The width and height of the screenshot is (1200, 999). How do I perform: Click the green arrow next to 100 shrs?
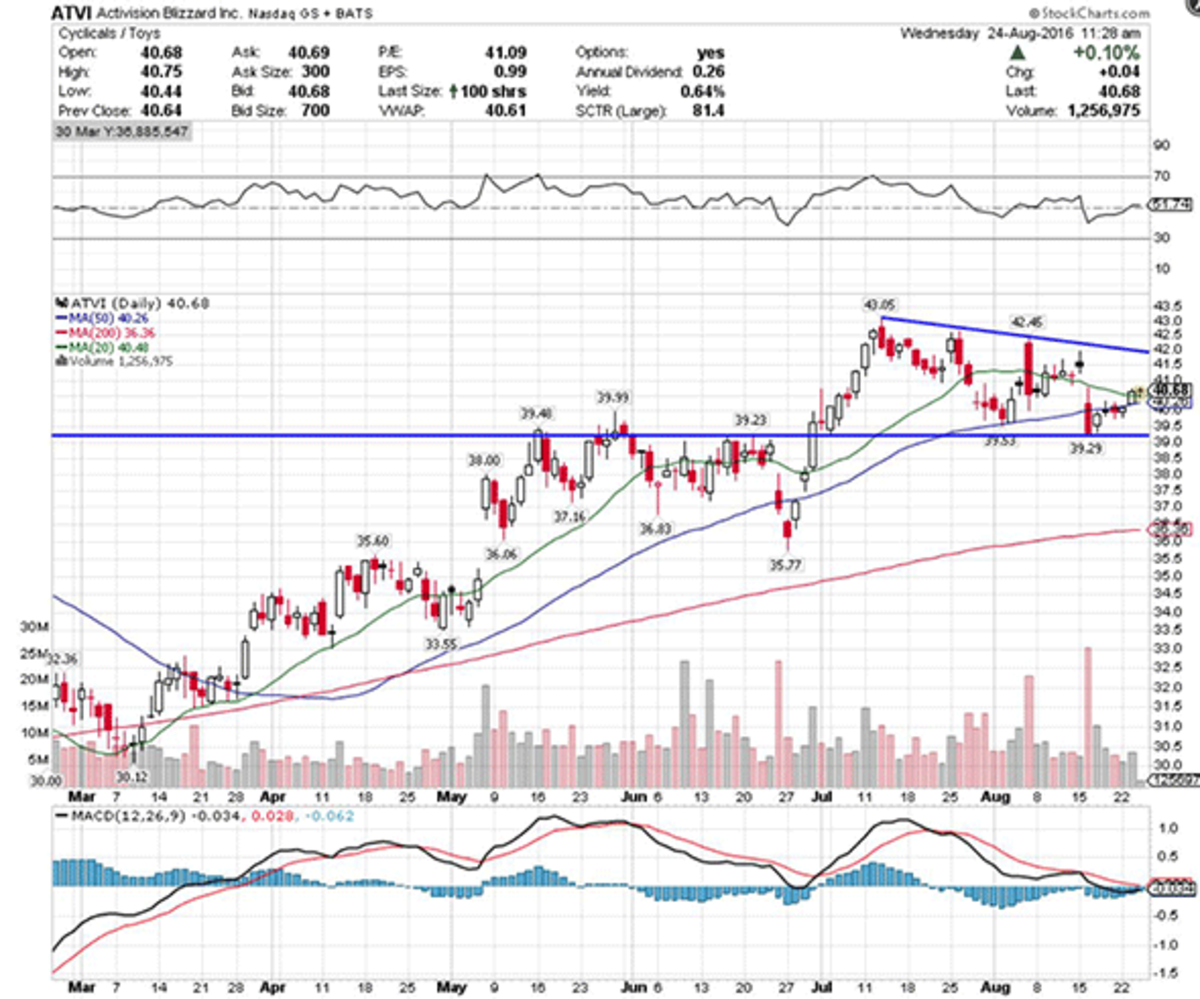point(453,91)
